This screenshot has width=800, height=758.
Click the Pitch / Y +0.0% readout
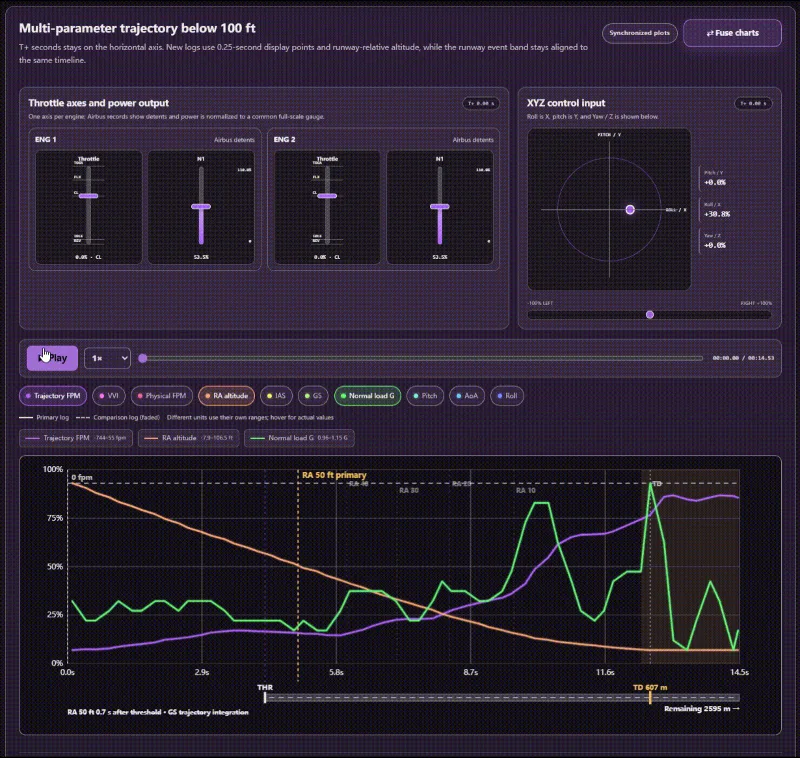pos(715,178)
